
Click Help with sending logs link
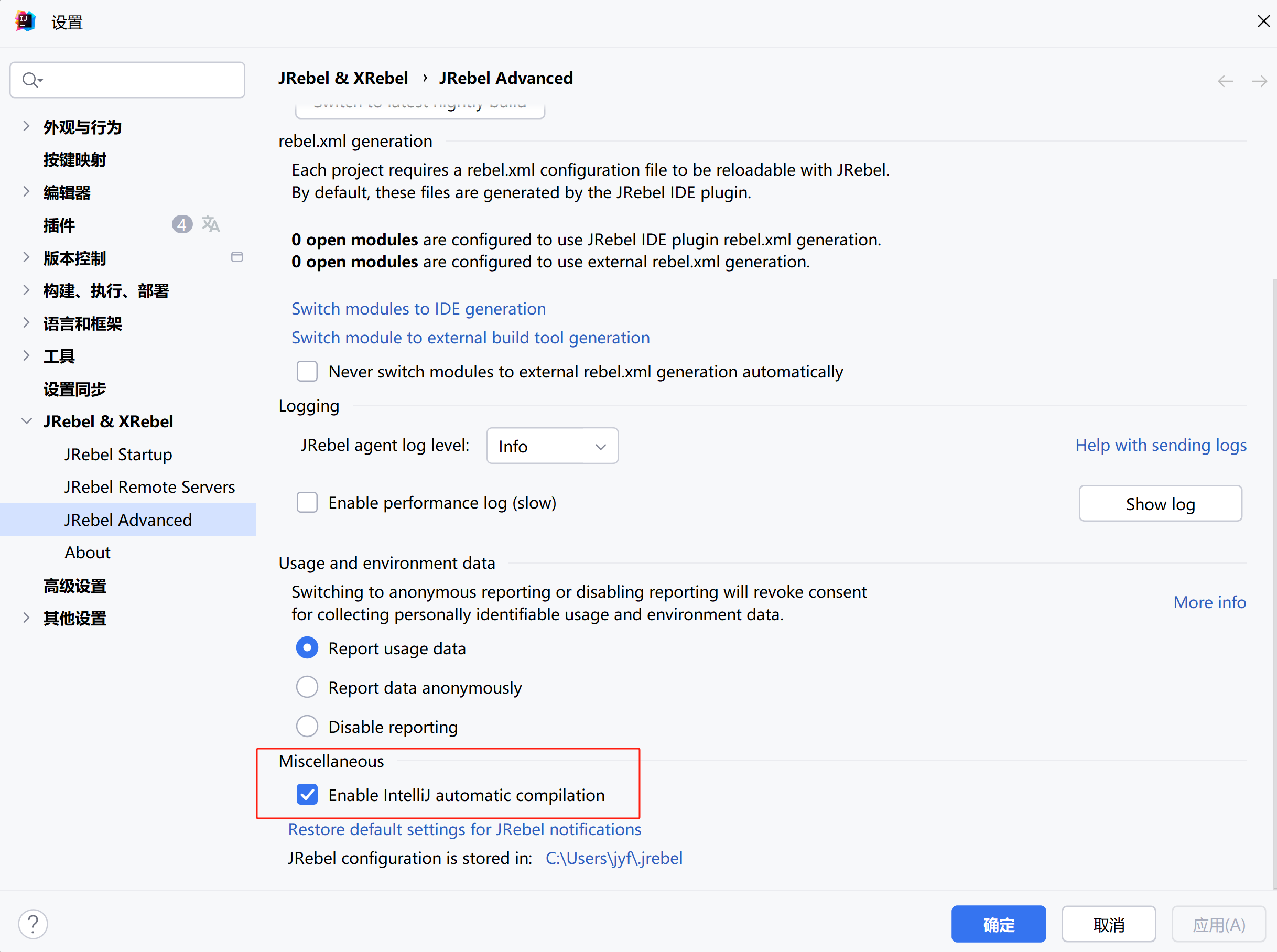click(x=1161, y=446)
